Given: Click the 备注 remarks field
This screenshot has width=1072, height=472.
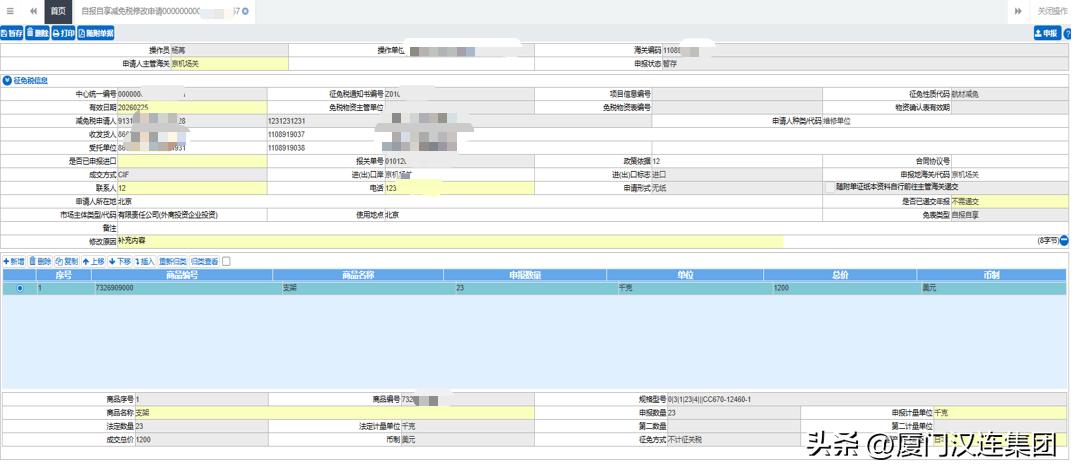Looking at the screenshot, I should [x=592, y=228].
